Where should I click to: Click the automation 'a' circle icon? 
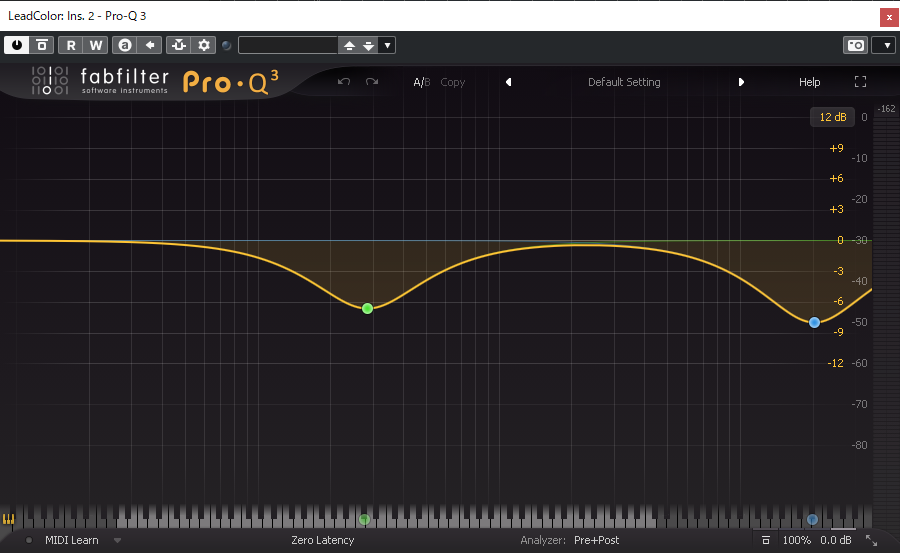[x=125, y=45]
